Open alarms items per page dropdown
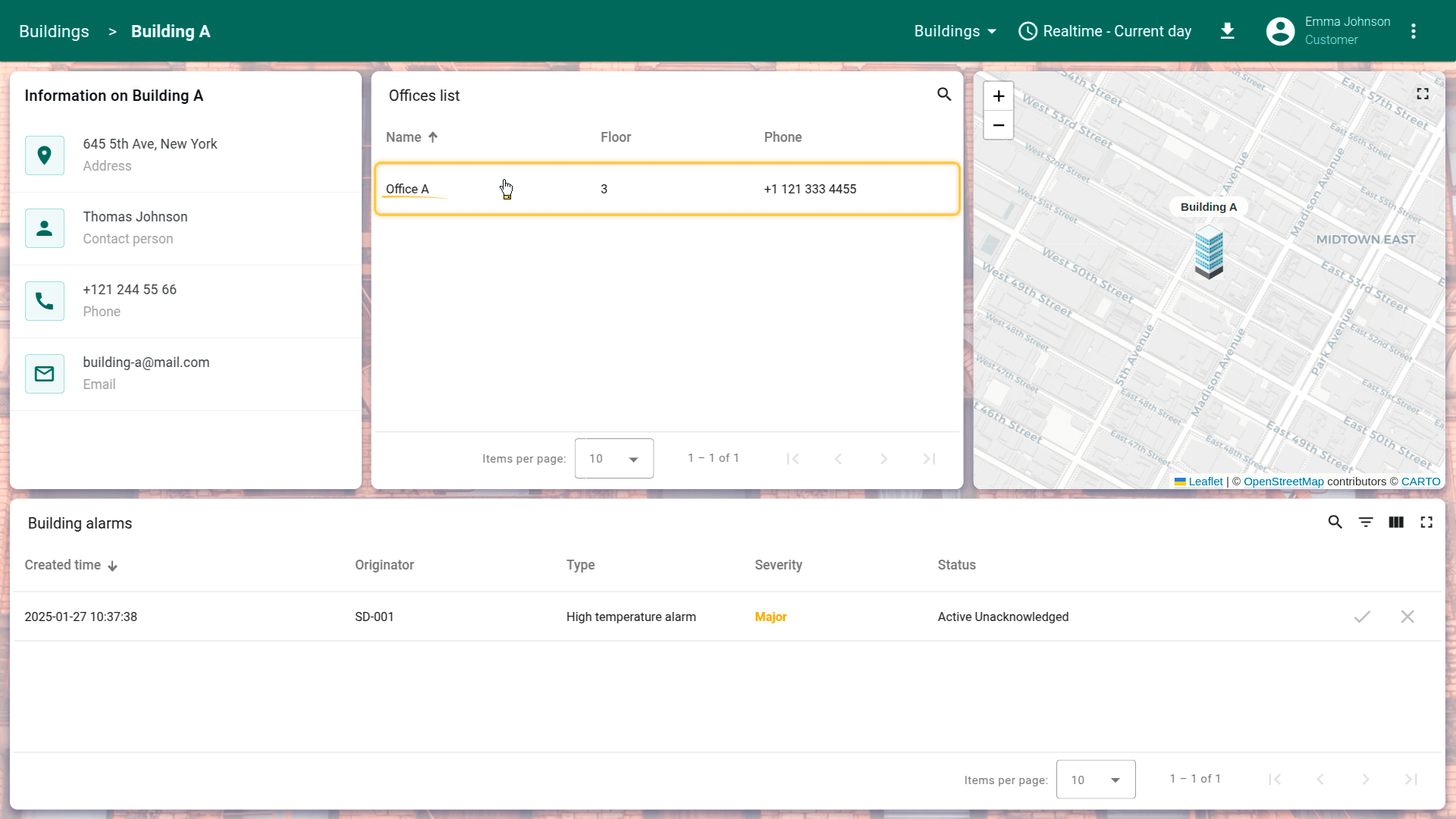Viewport: 1456px width, 819px height. click(x=1095, y=780)
